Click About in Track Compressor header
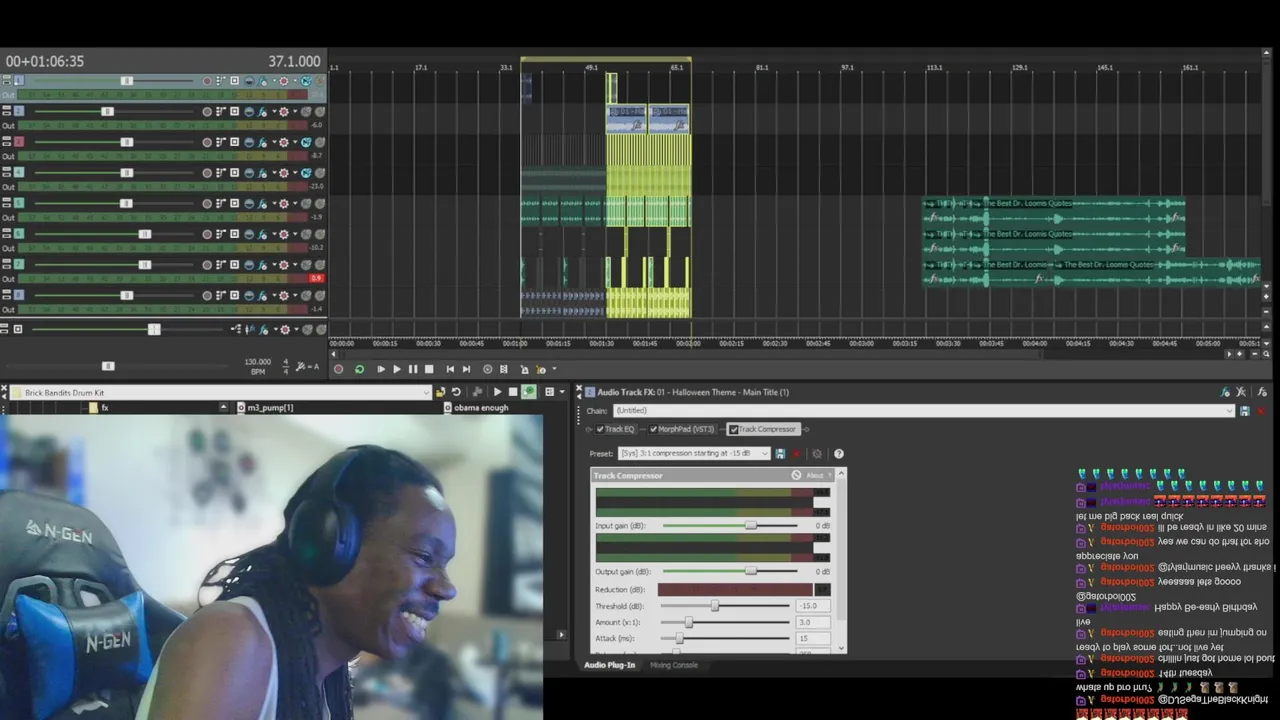1280x720 pixels. [x=815, y=475]
